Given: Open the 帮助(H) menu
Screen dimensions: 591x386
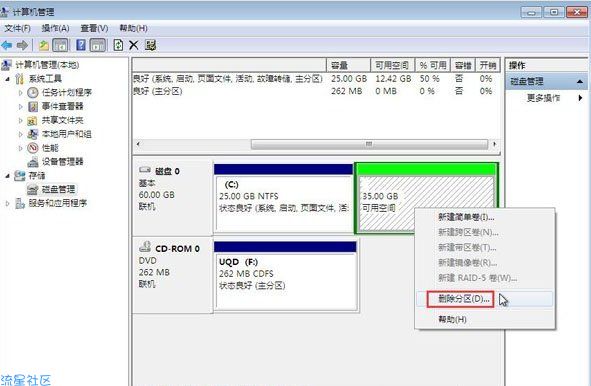Looking at the screenshot, I should pos(133,28).
